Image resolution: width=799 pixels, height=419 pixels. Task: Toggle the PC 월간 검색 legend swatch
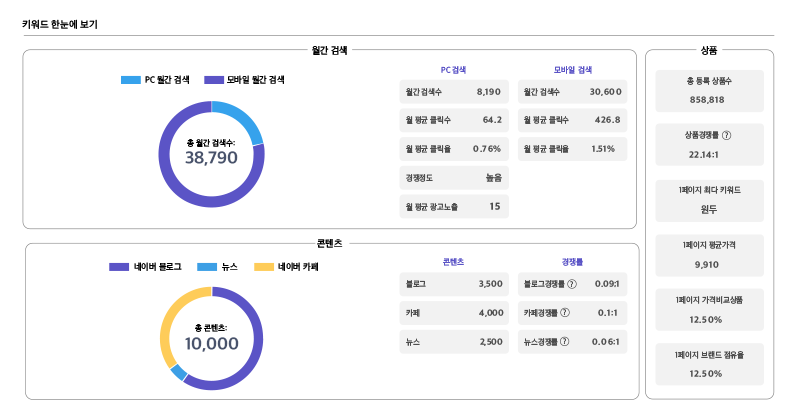pyautogui.click(x=130, y=80)
